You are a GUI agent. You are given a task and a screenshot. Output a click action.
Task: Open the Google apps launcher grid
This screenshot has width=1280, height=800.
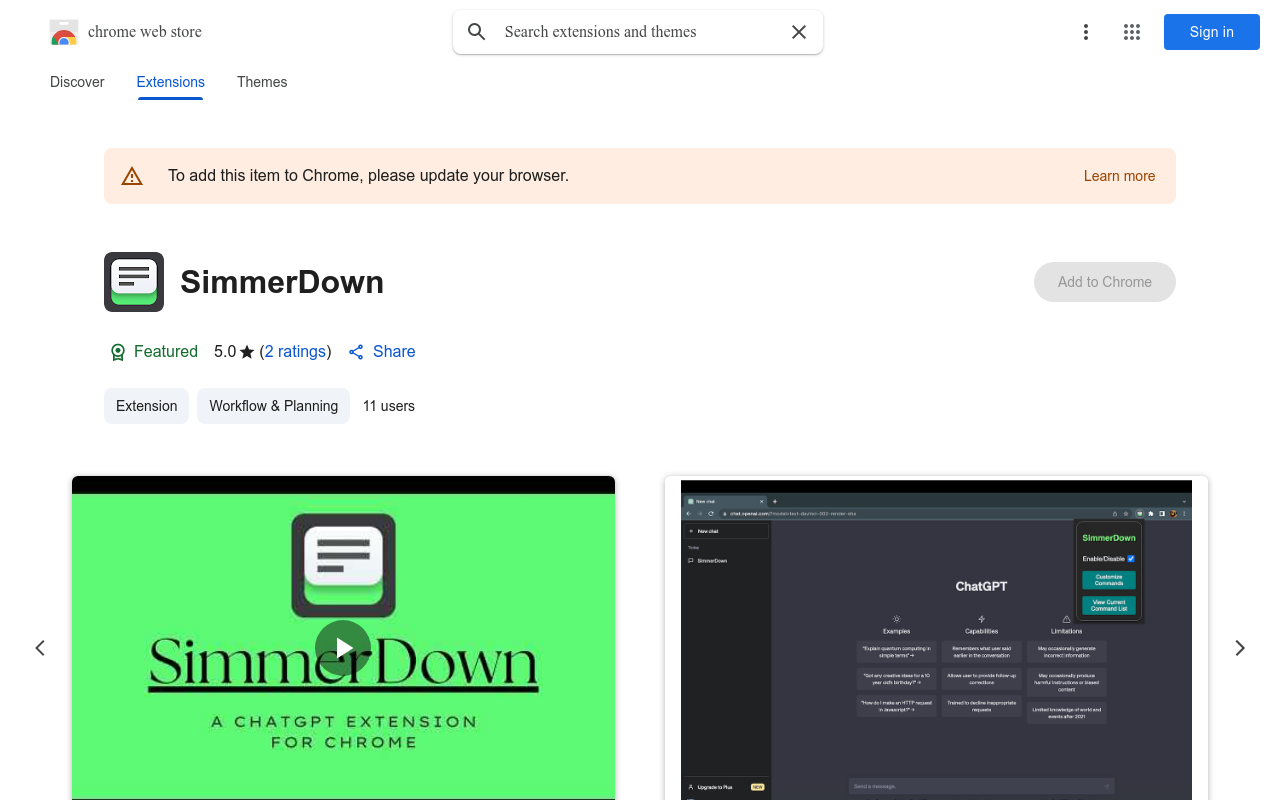[x=1131, y=32]
